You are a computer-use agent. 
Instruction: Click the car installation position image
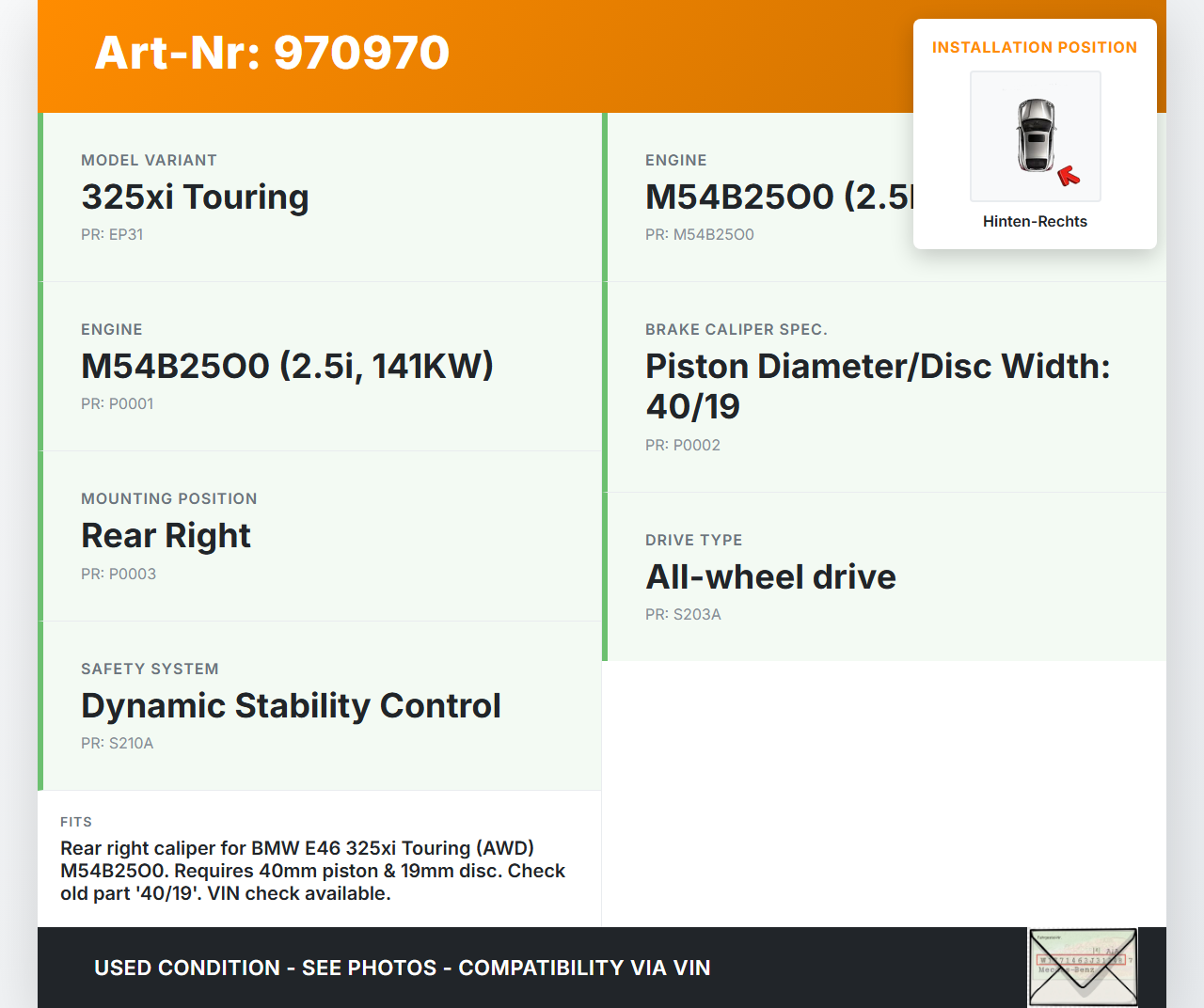coord(1035,135)
